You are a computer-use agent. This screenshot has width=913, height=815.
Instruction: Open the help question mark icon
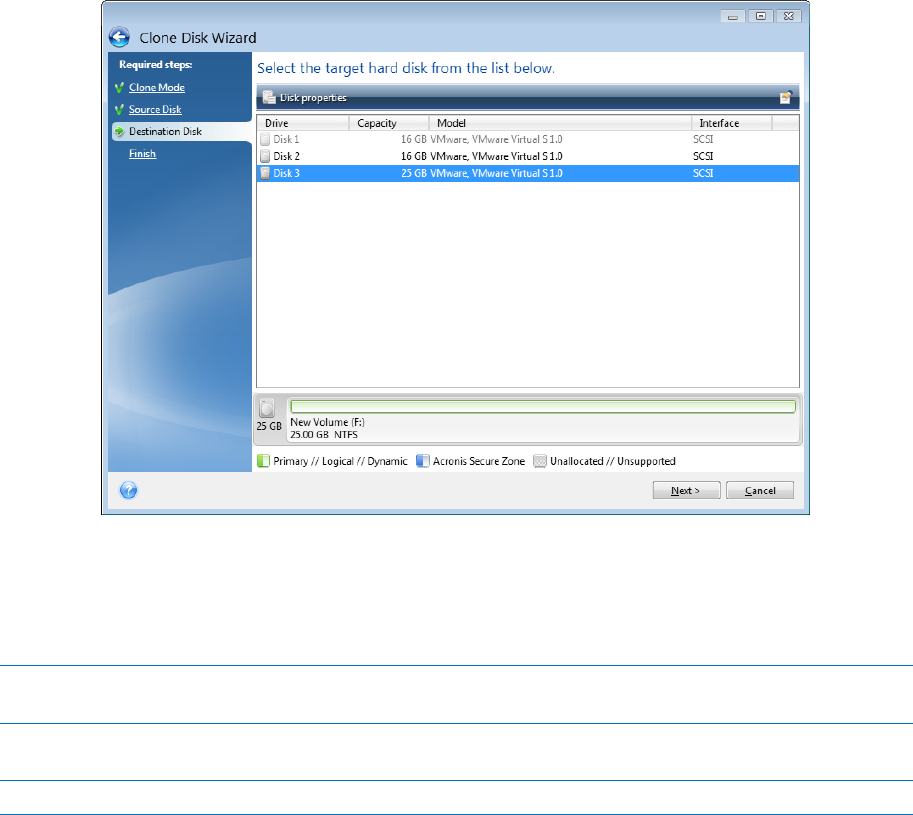(x=128, y=490)
